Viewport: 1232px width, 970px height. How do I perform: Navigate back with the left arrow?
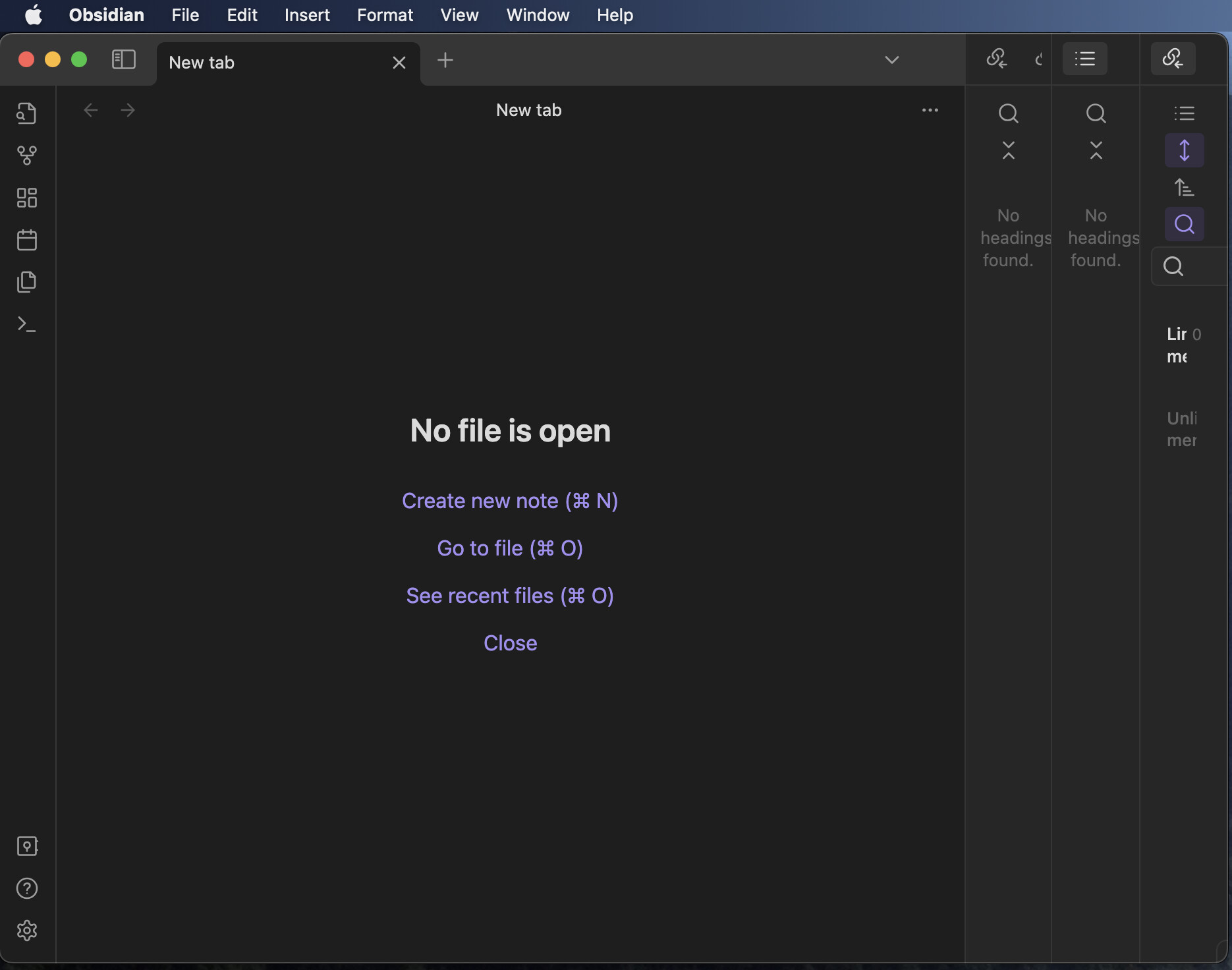(x=91, y=110)
